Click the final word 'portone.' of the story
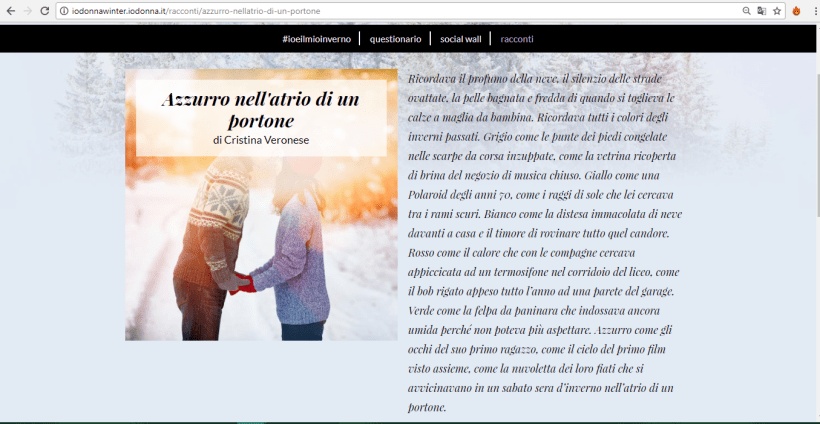Image resolution: width=820 pixels, height=424 pixels. coord(427,408)
